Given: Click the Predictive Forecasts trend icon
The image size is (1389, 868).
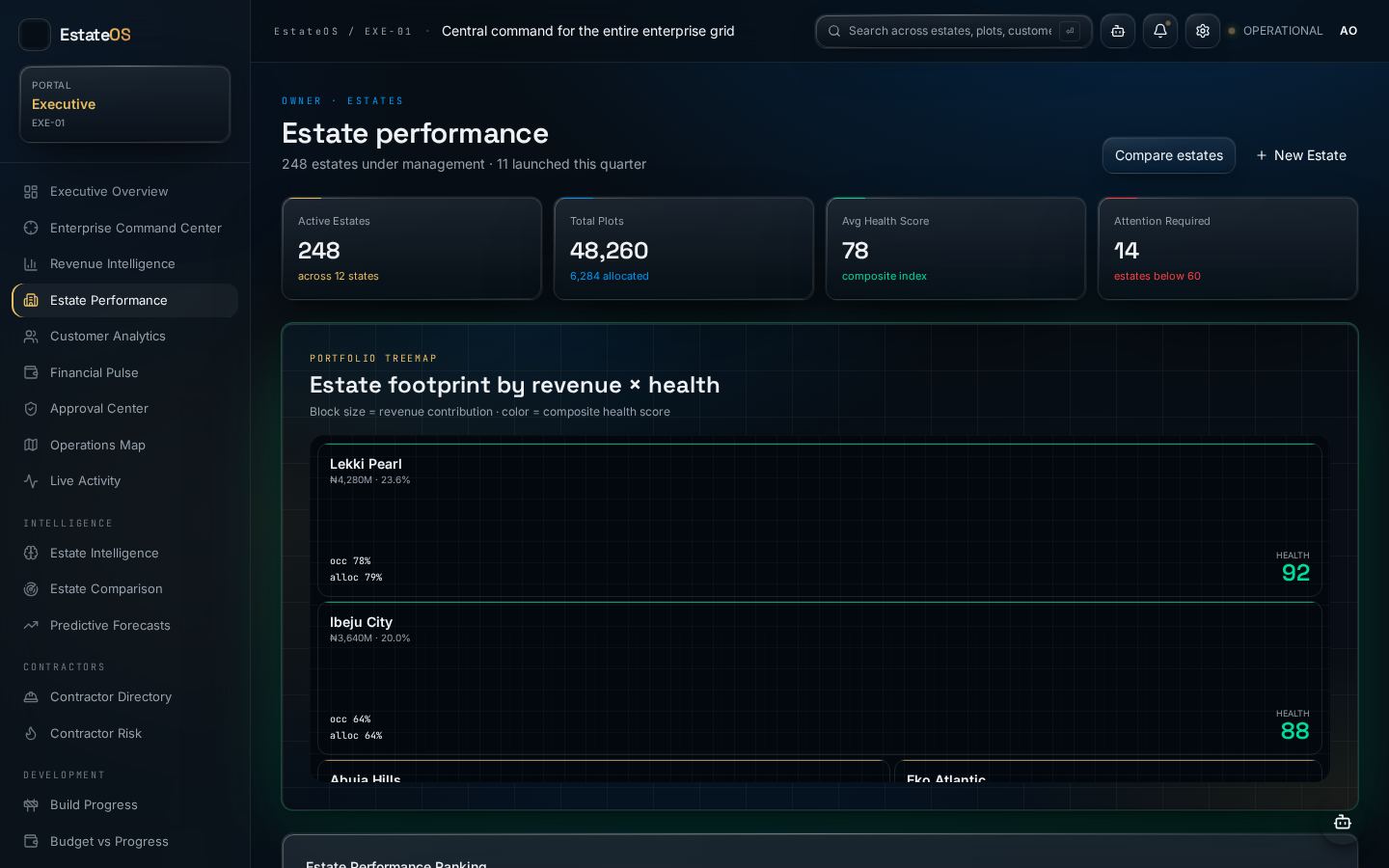Looking at the screenshot, I should tap(31, 626).
